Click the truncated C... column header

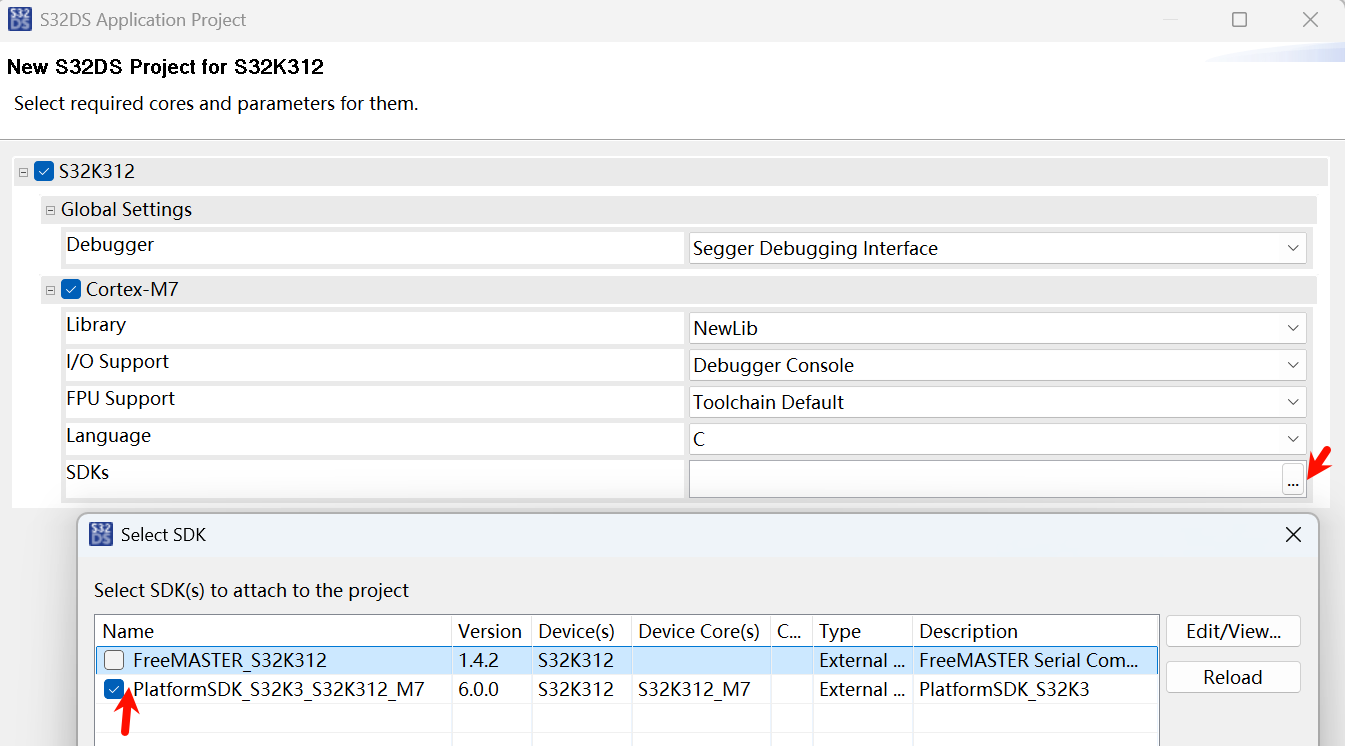coord(791,631)
